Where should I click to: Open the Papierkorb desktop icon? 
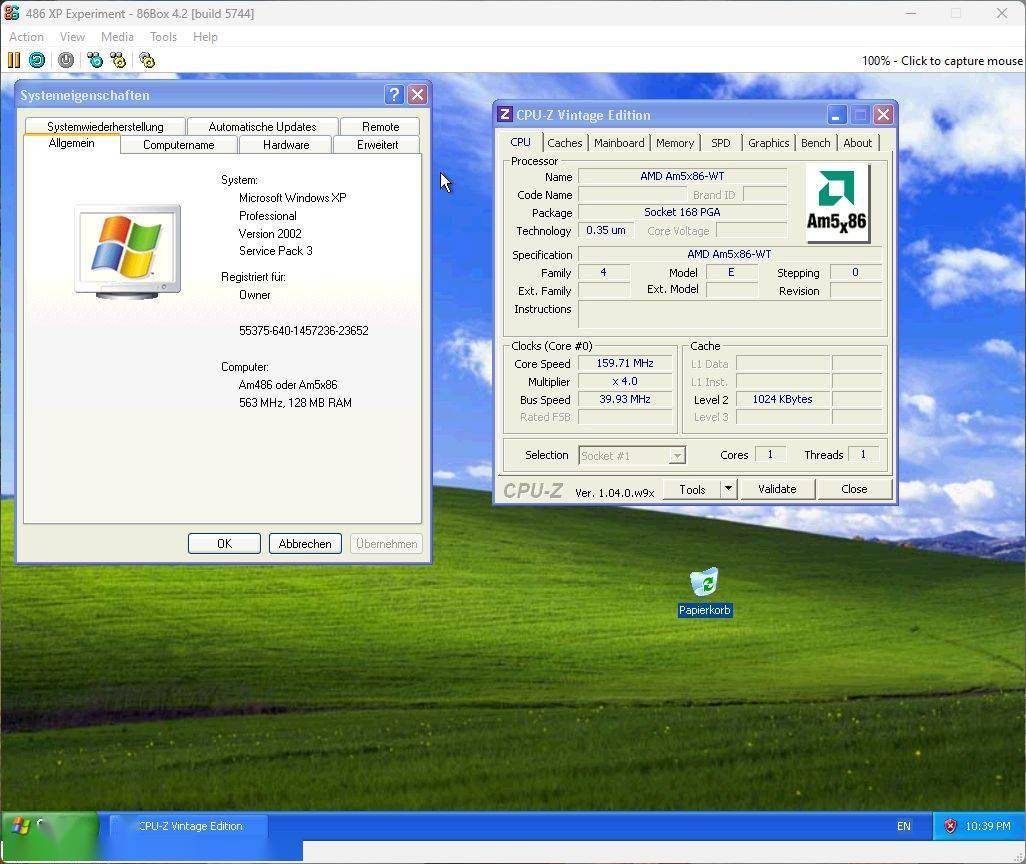click(x=704, y=583)
